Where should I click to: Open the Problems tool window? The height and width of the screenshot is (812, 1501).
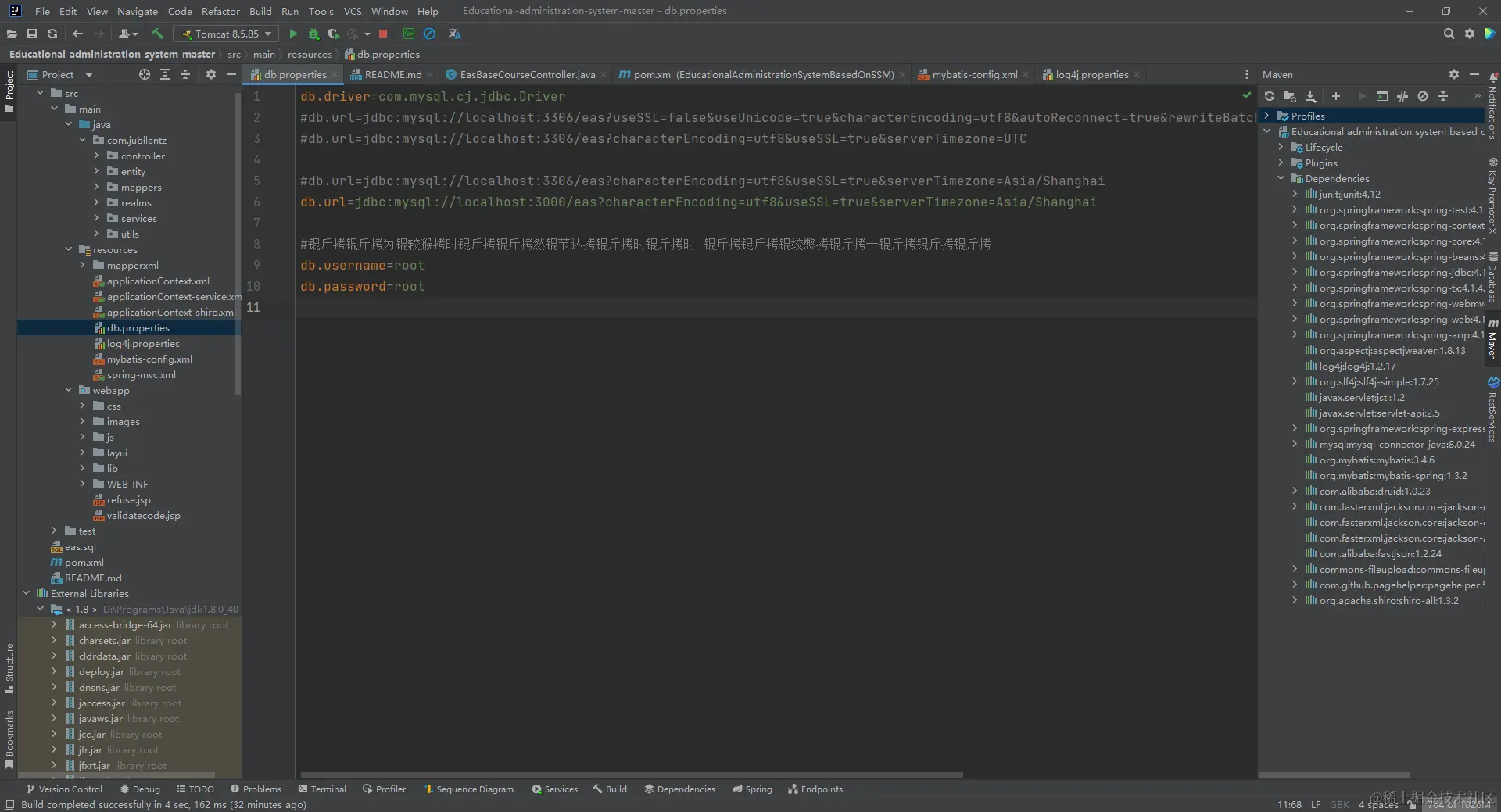[x=256, y=789]
